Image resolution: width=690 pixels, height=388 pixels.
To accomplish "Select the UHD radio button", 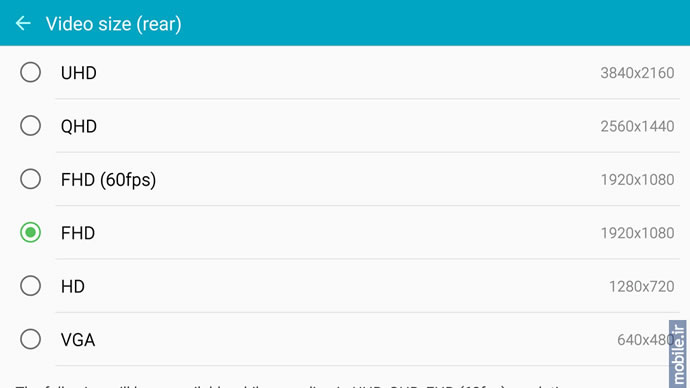I will (x=30, y=72).
